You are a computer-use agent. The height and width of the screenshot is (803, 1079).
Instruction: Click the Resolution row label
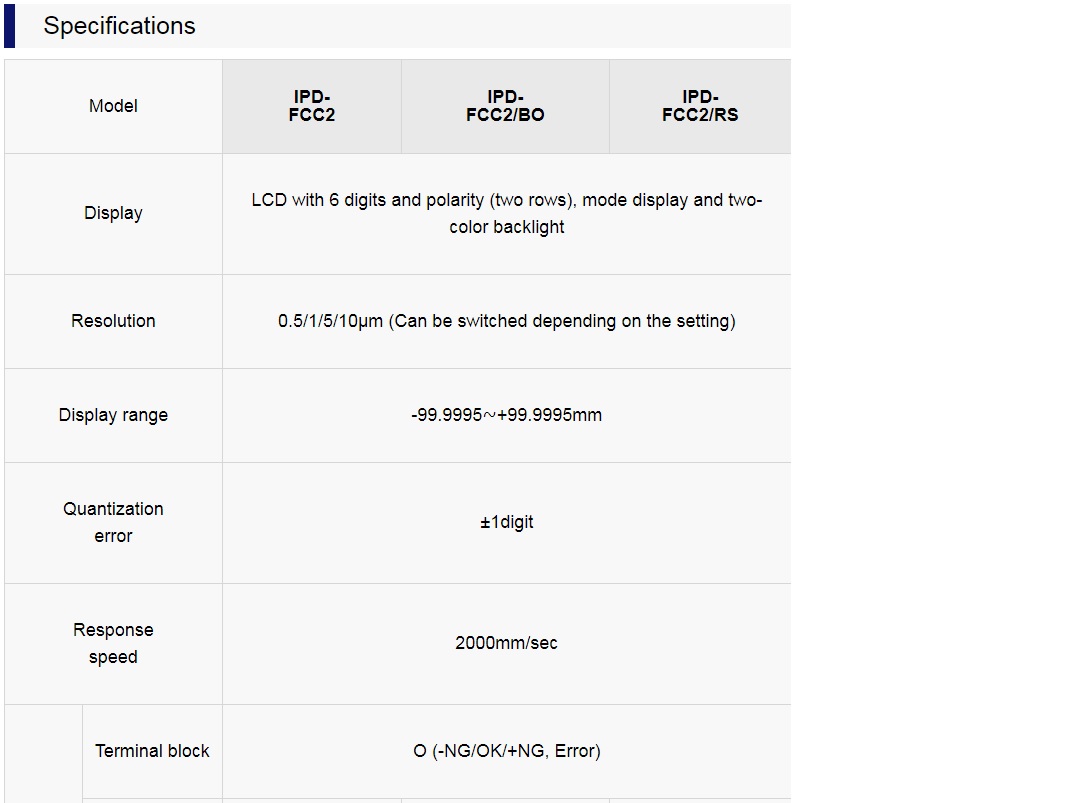(114, 321)
